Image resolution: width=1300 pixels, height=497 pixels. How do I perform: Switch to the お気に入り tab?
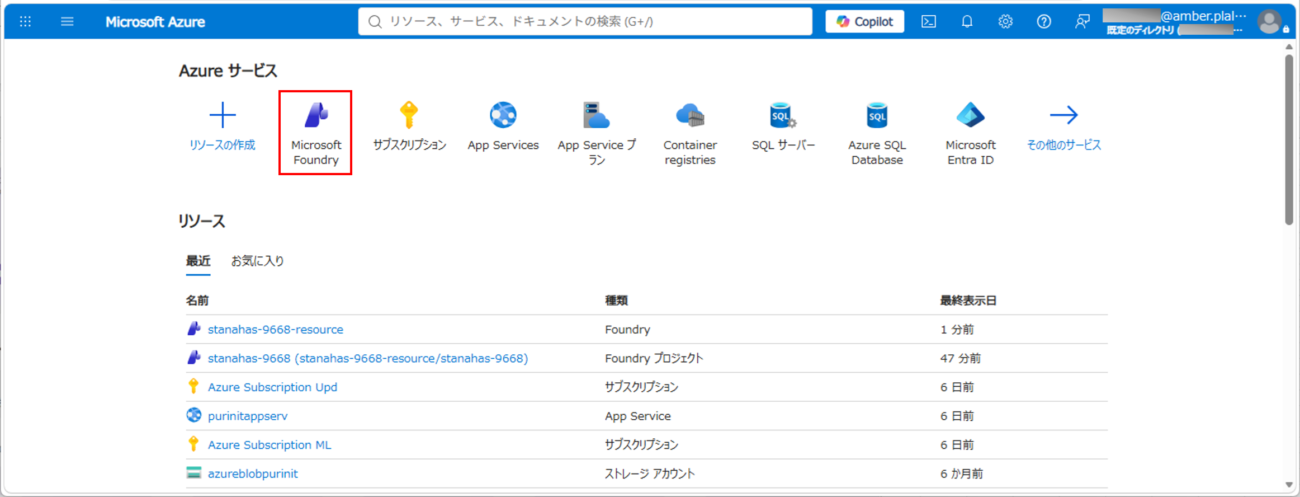tap(258, 261)
